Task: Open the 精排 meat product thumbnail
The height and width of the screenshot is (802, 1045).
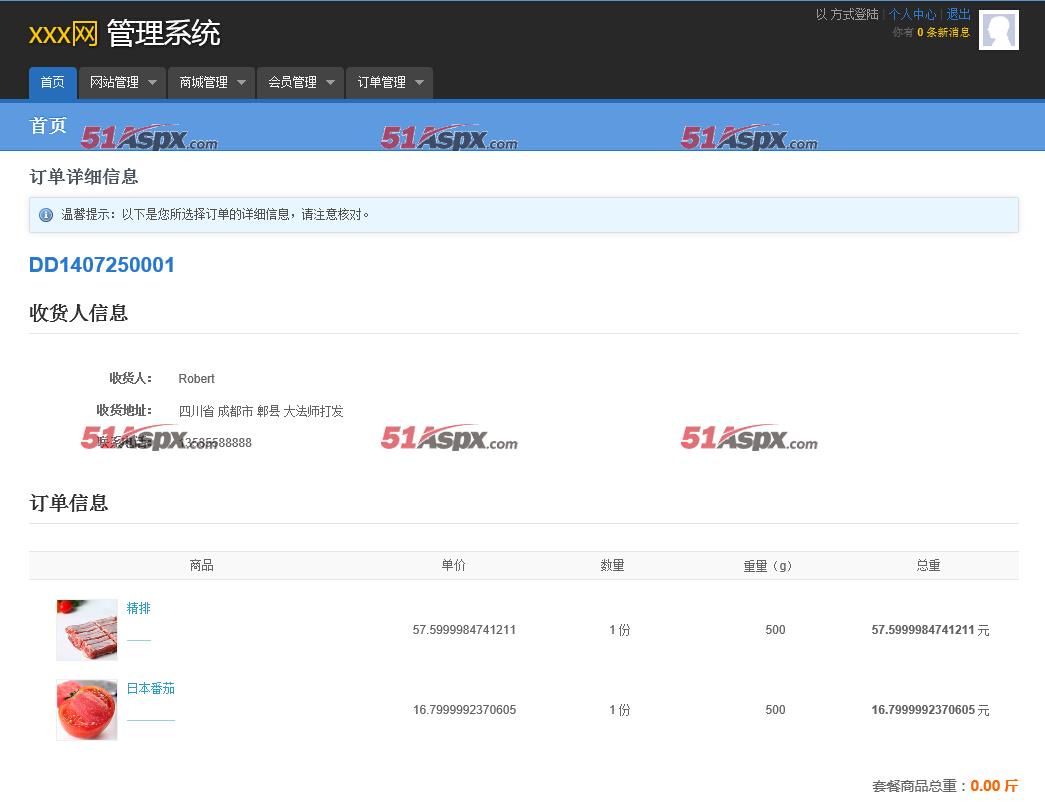Action: tap(87, 630)
